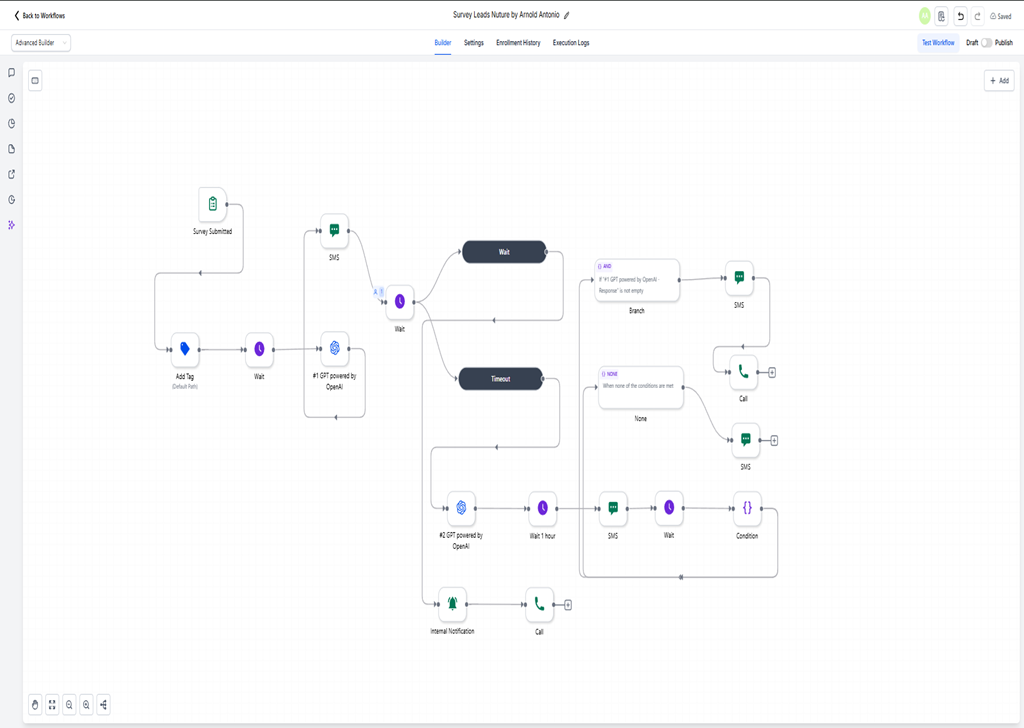Open the Survey Submitted trigger node

[x=212, y=204]
